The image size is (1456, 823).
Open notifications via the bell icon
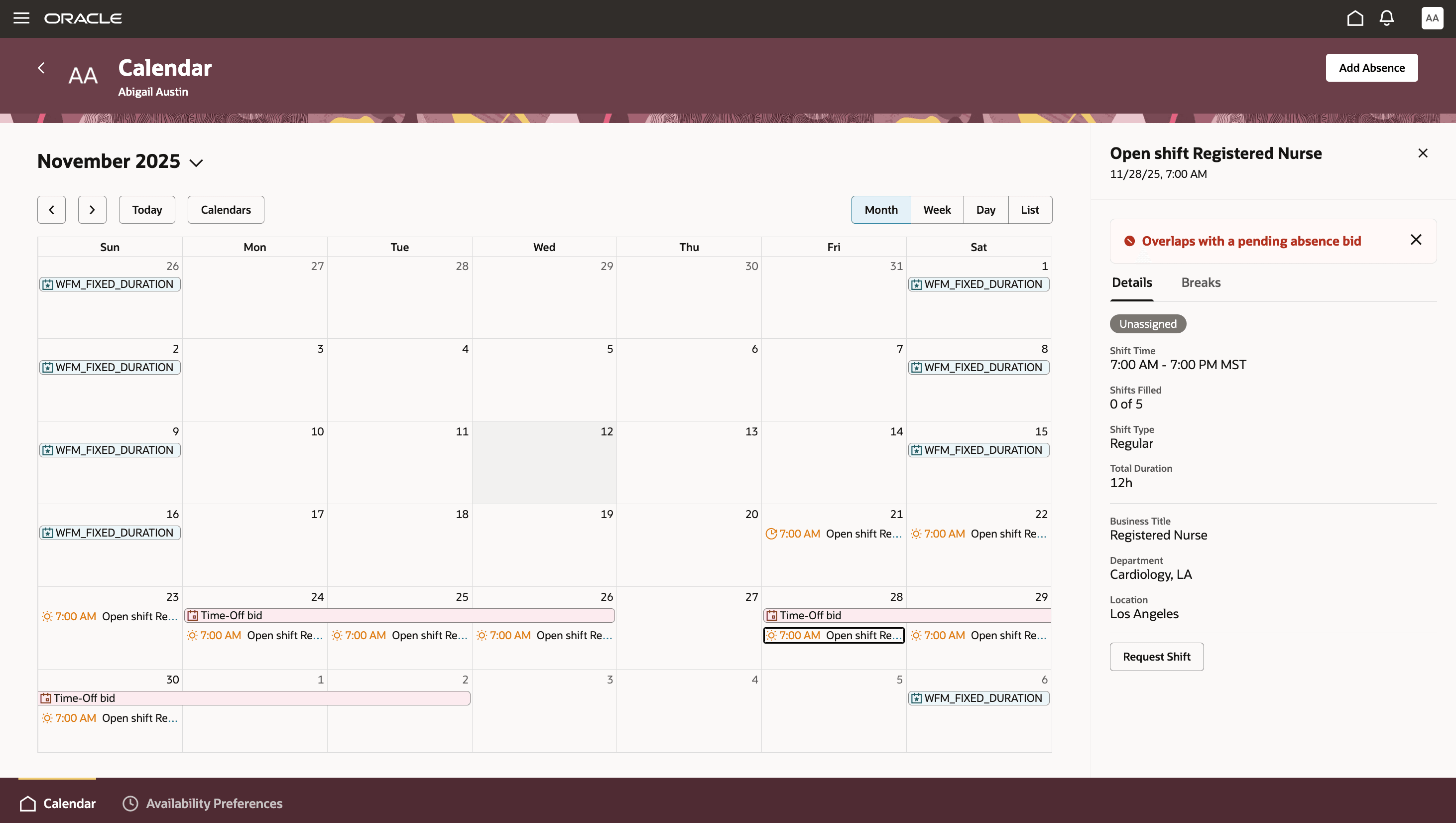[x=1386, y=17]
